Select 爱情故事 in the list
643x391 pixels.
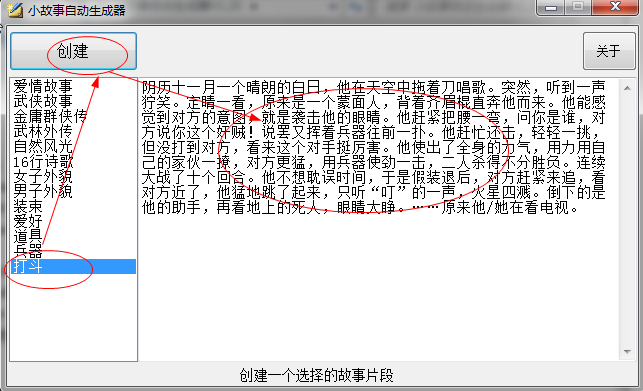73,86
